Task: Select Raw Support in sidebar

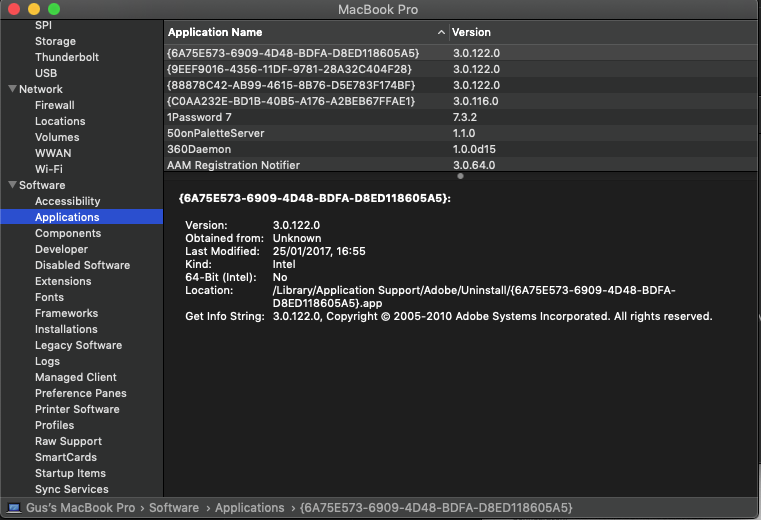Action: pyautogui.click(x=68, y=442)
